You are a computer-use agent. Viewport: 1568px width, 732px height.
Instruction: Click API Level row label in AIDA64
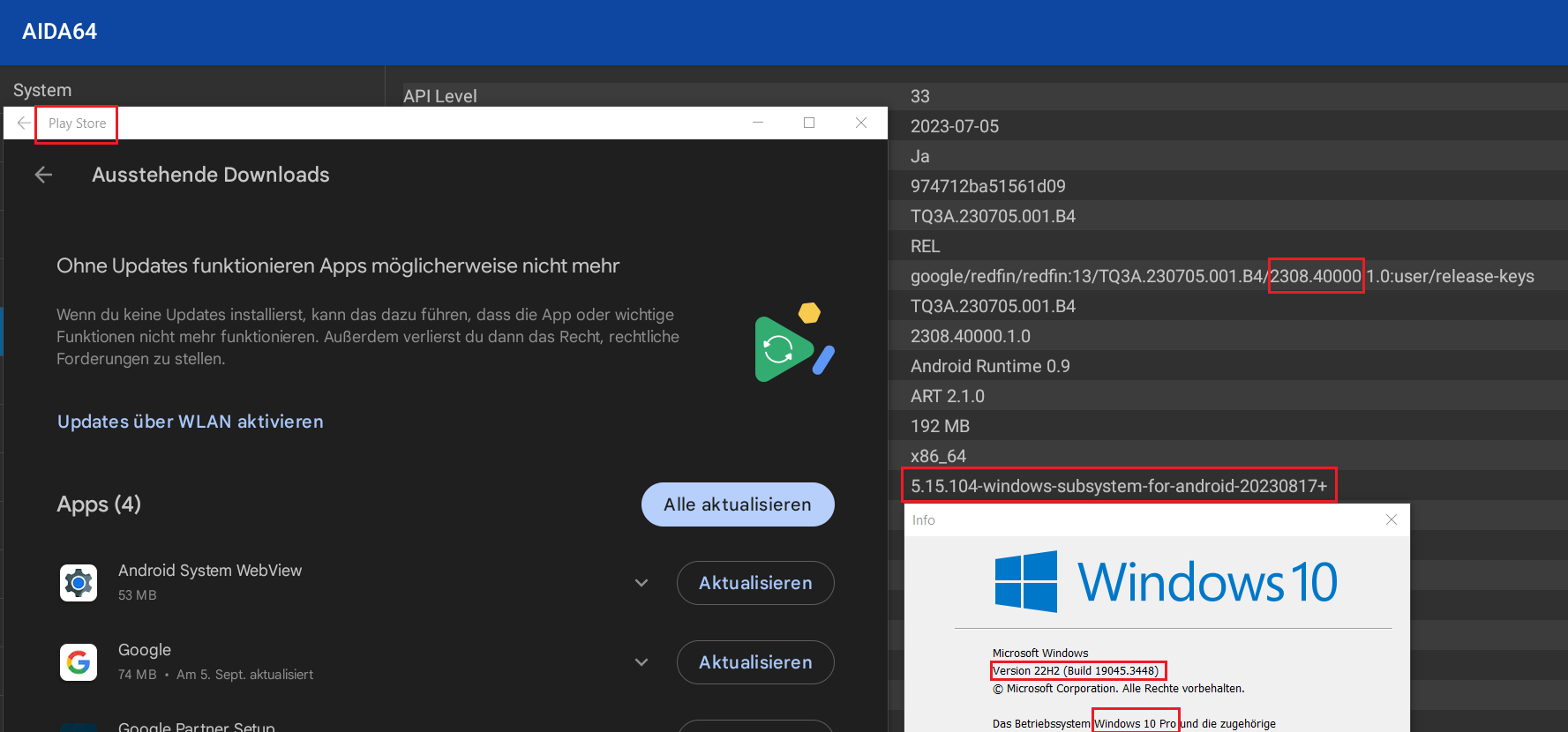click(x=440, y=96)
